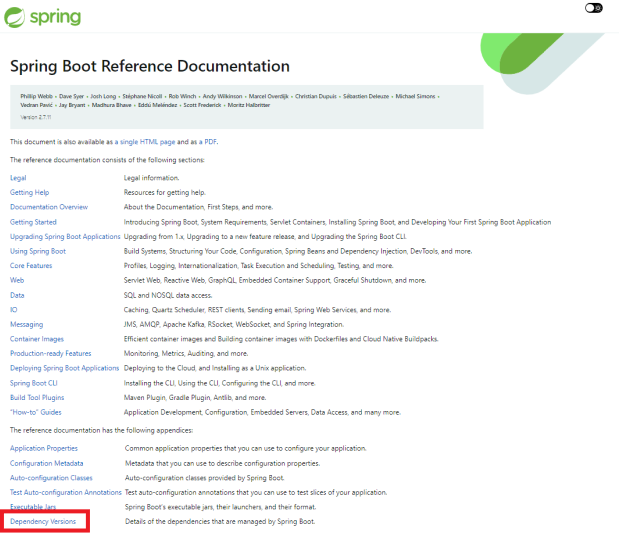Open Dependency Versions appendix link
Image resolution: width=619 pixels, height=533 pixels.
click(43, 522)
